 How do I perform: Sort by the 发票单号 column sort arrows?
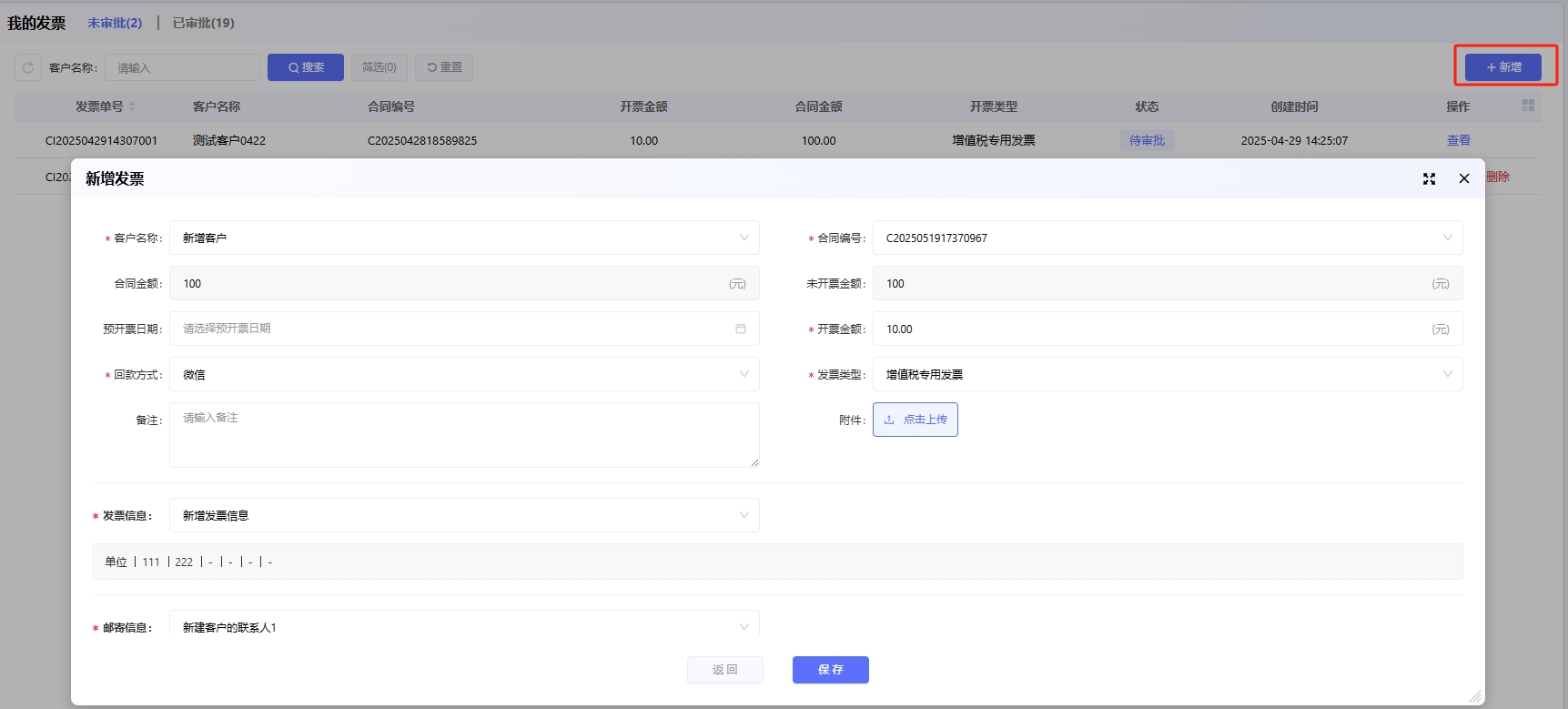point(132,107)
